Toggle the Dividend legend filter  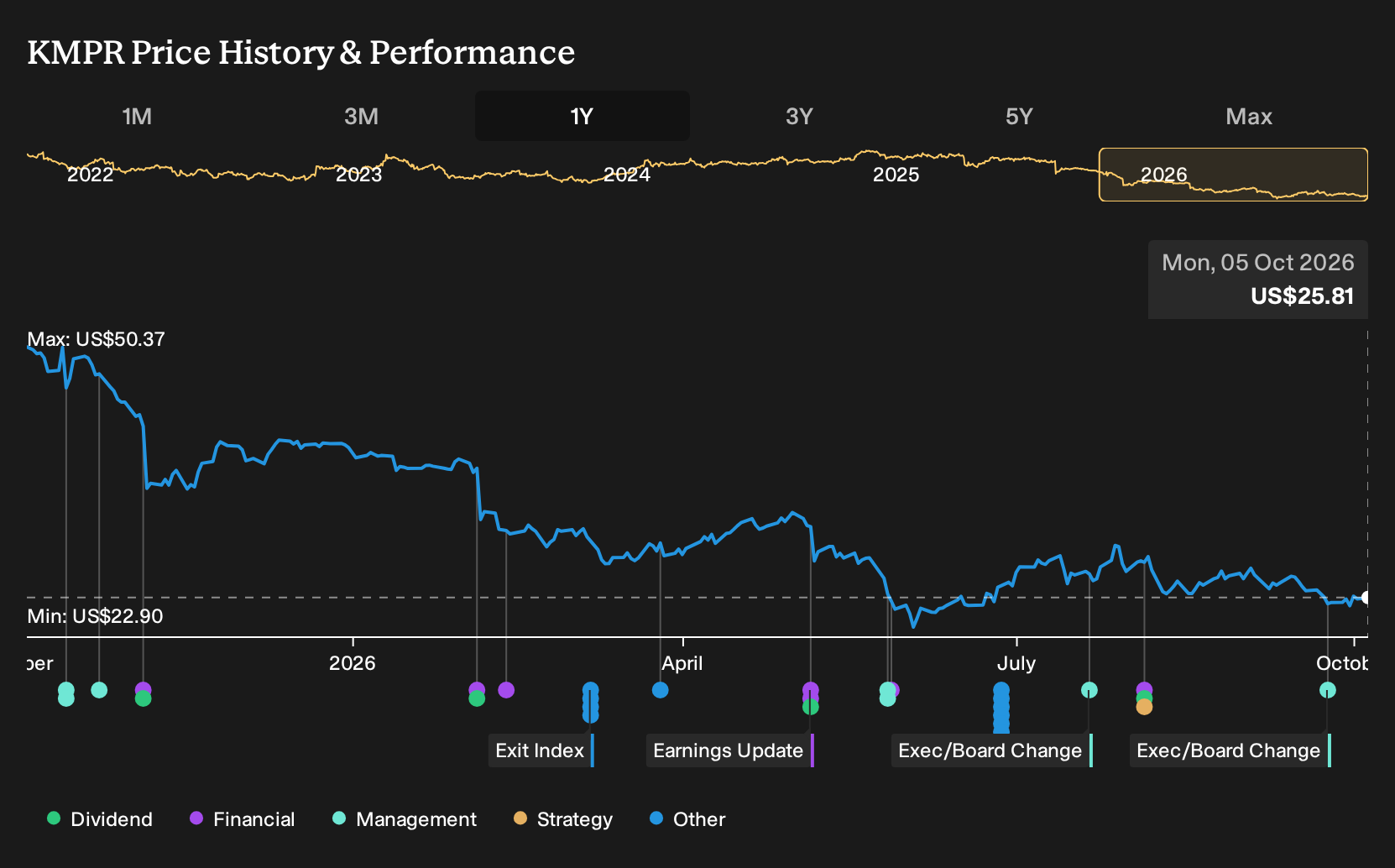(100, 819)
